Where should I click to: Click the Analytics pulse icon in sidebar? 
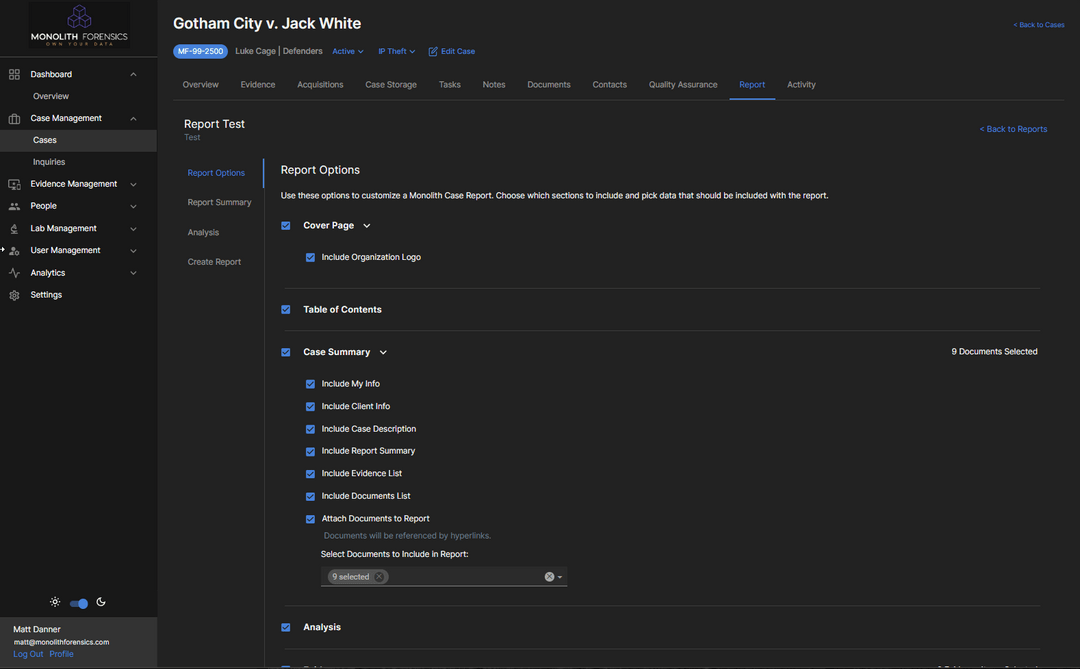point(14,273)
